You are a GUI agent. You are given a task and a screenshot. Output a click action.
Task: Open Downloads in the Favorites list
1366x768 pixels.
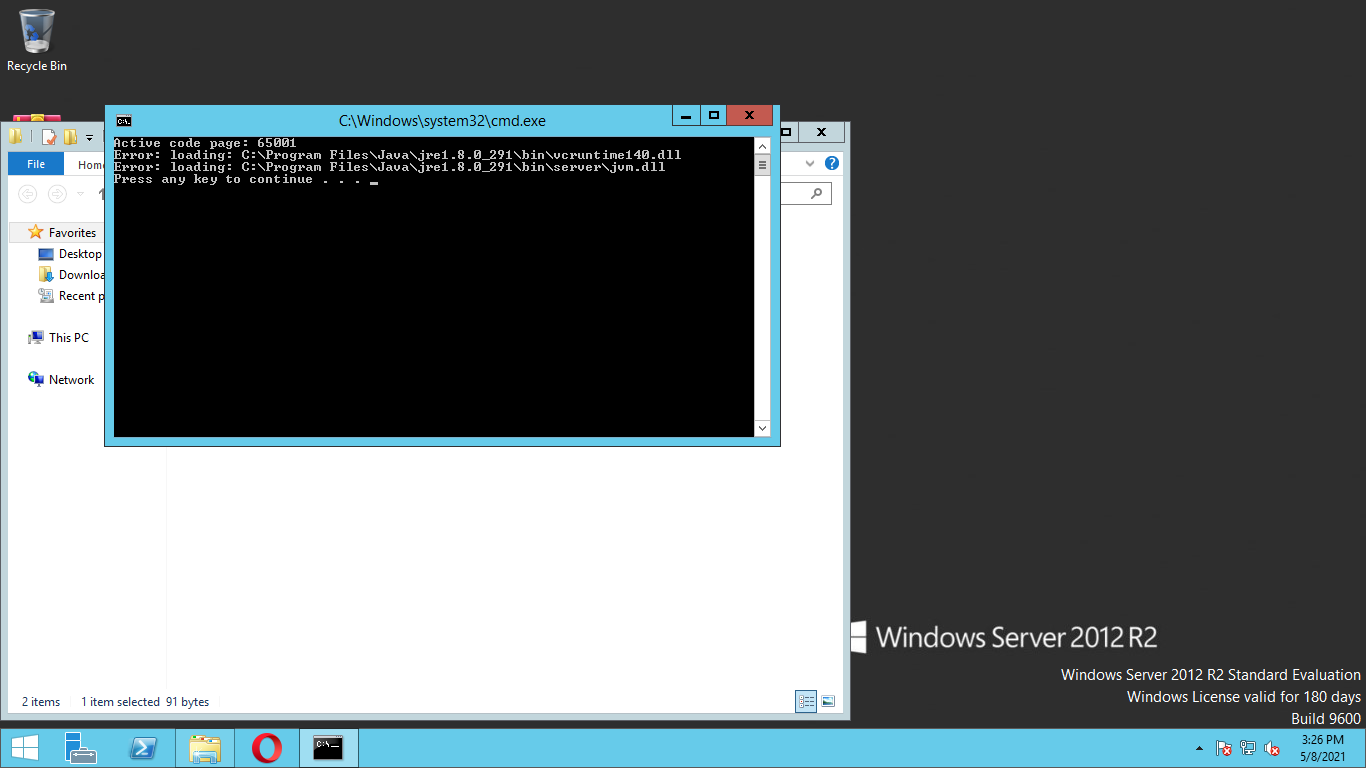point(71,275)
